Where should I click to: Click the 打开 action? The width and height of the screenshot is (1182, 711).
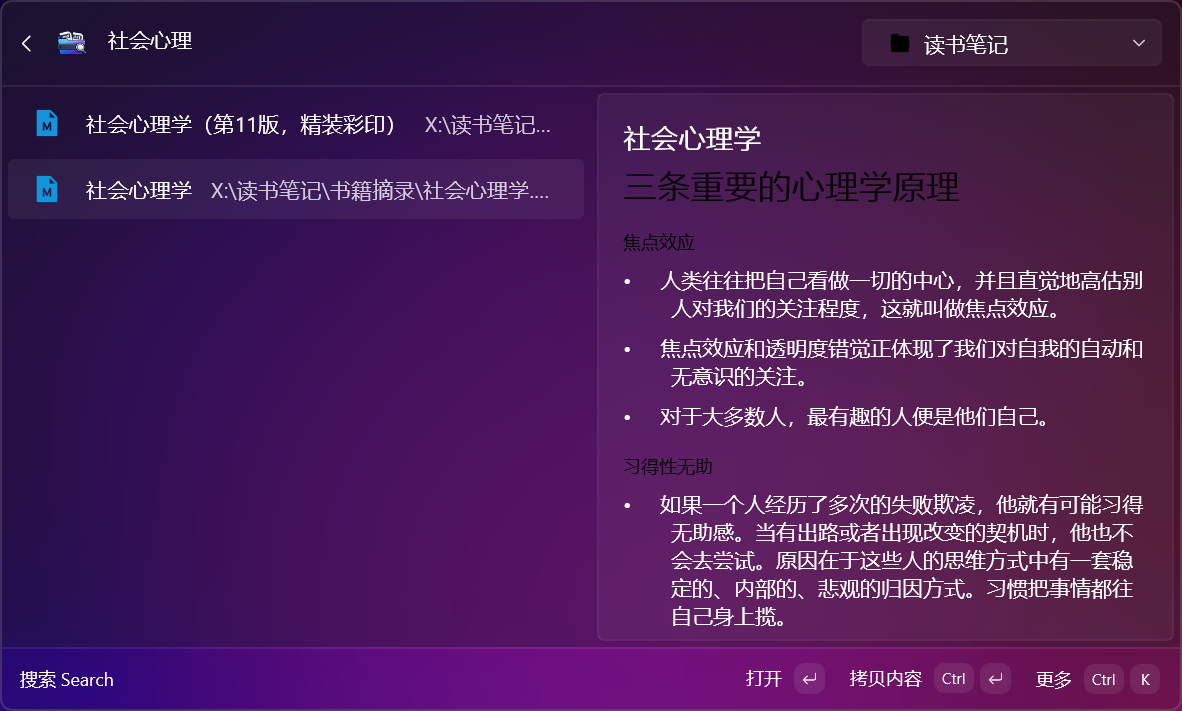tap(764, 679)
